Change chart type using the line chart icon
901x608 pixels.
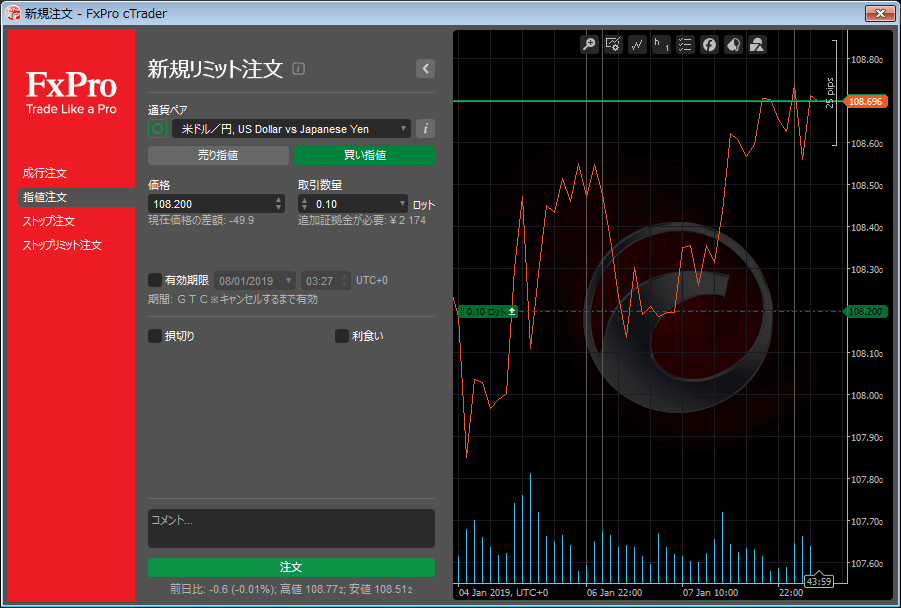click(x=637, y=44)
